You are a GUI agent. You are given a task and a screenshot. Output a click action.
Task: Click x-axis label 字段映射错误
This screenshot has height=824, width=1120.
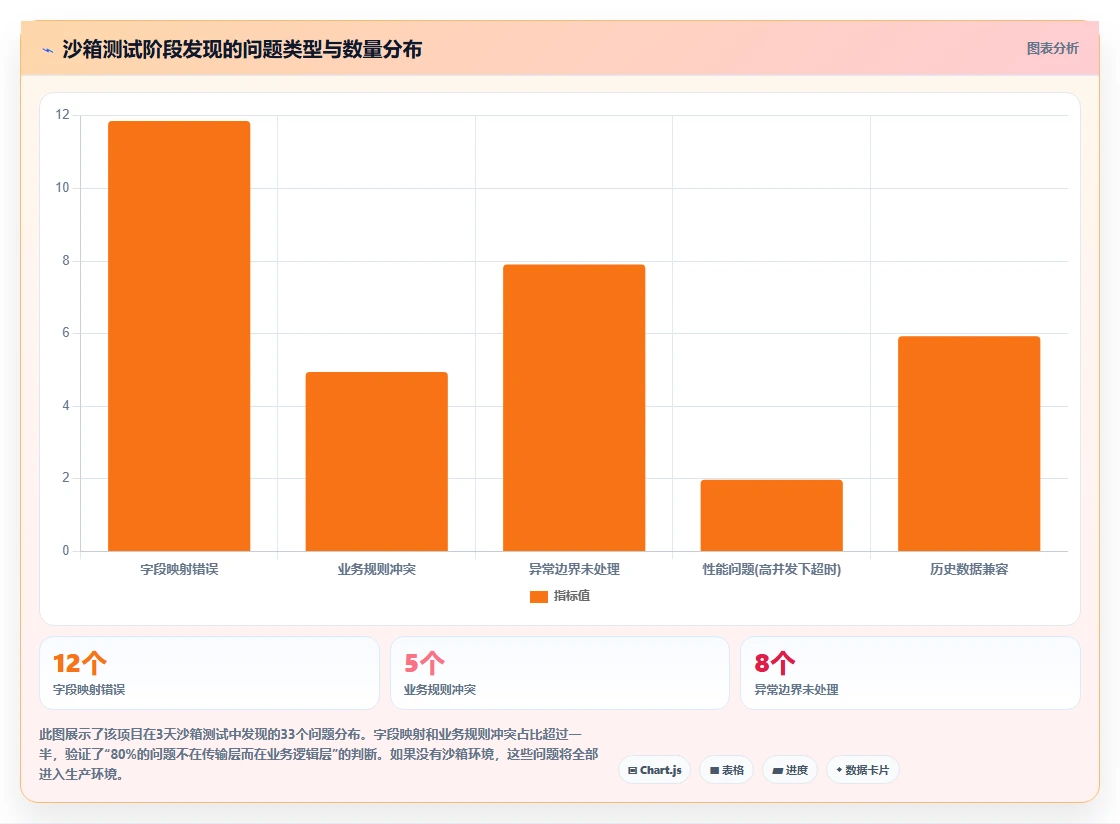[x=179, y=569]
